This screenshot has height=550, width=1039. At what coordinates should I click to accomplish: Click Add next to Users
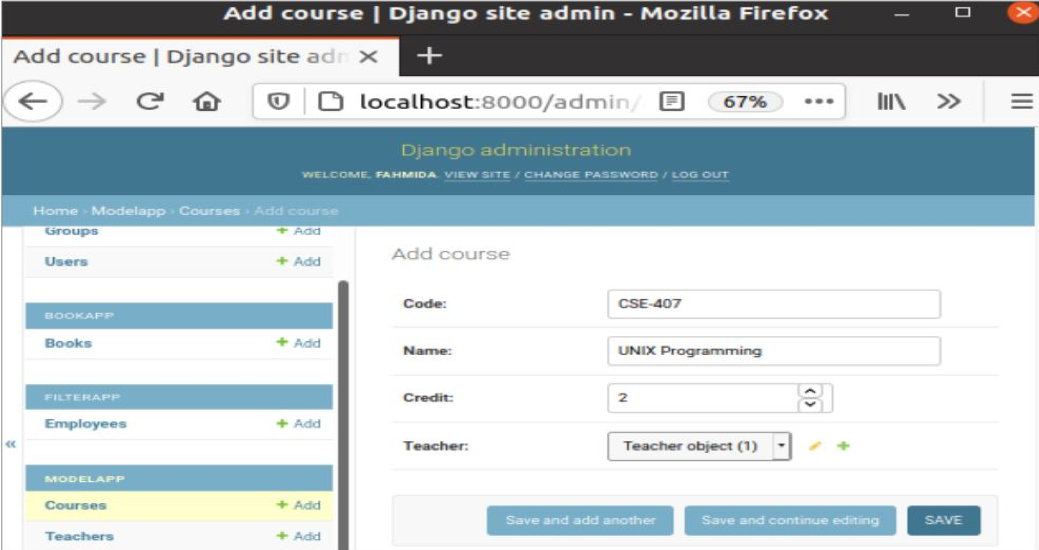click(299, 261)
